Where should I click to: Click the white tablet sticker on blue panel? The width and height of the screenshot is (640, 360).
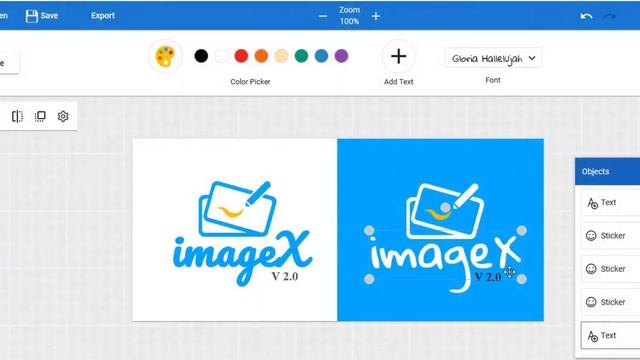coord(445,211)
